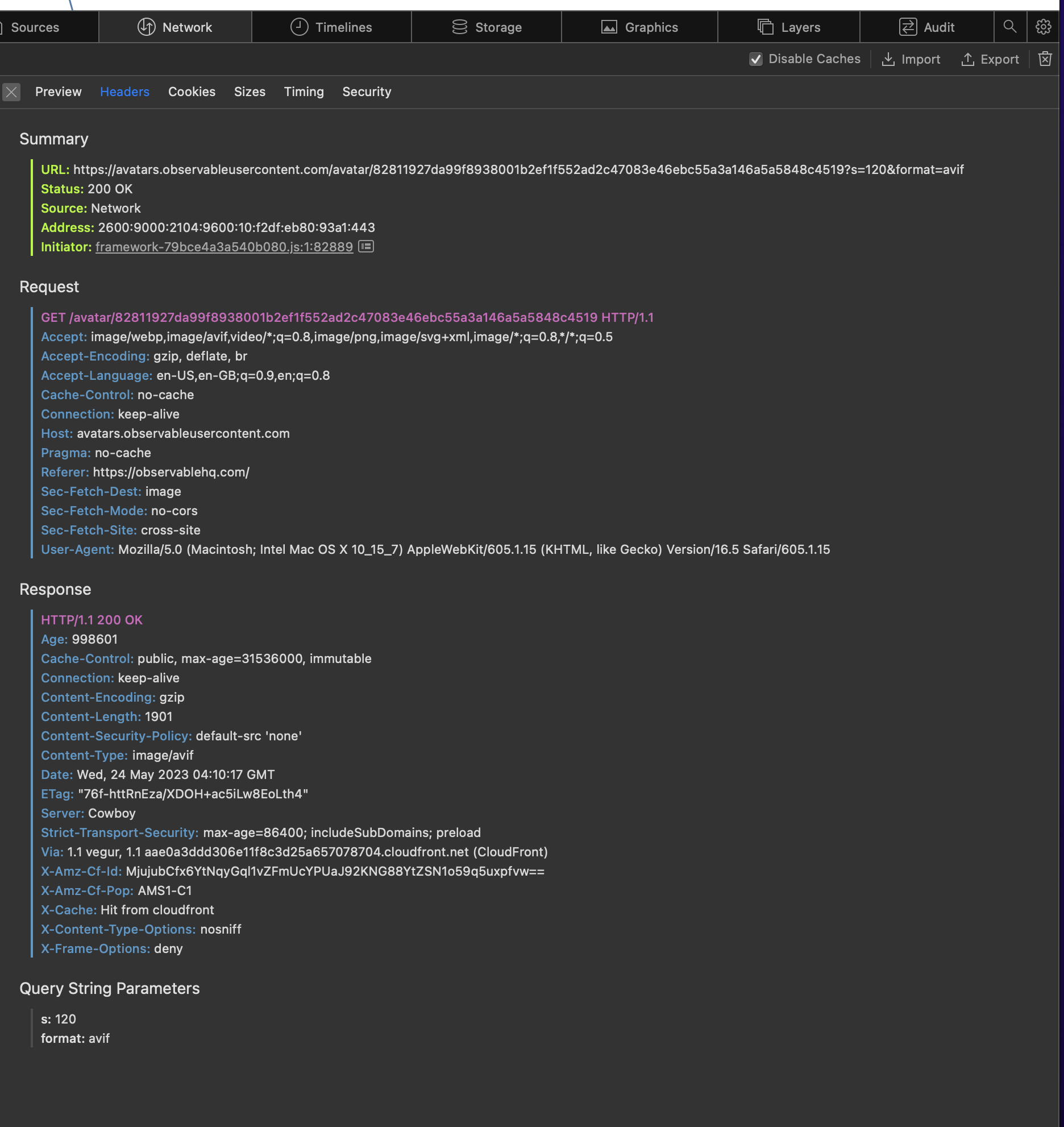The image size is (1064, 1127).
Task: Click the User-Agent header value
Action: 474,549
